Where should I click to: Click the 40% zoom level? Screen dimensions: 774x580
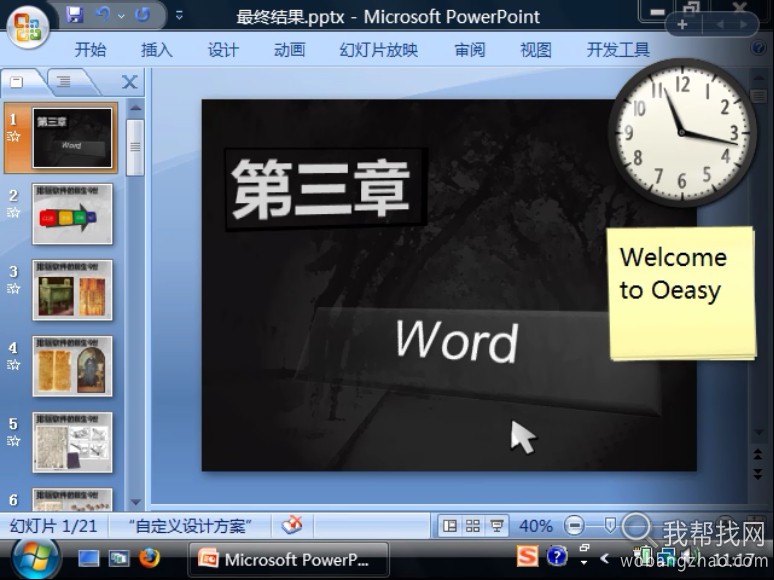coord(536,526)
